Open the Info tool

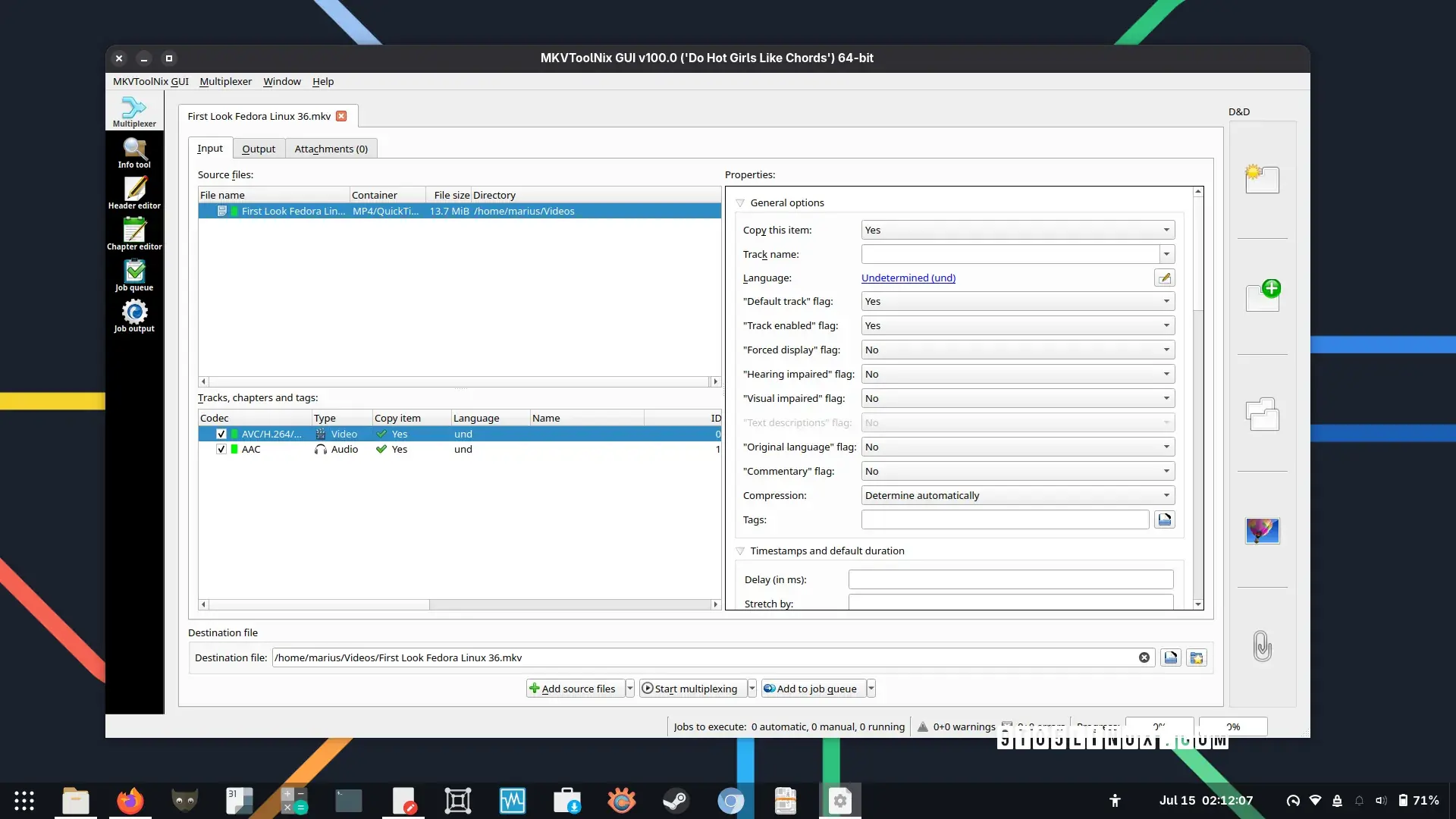click(134, 152)
